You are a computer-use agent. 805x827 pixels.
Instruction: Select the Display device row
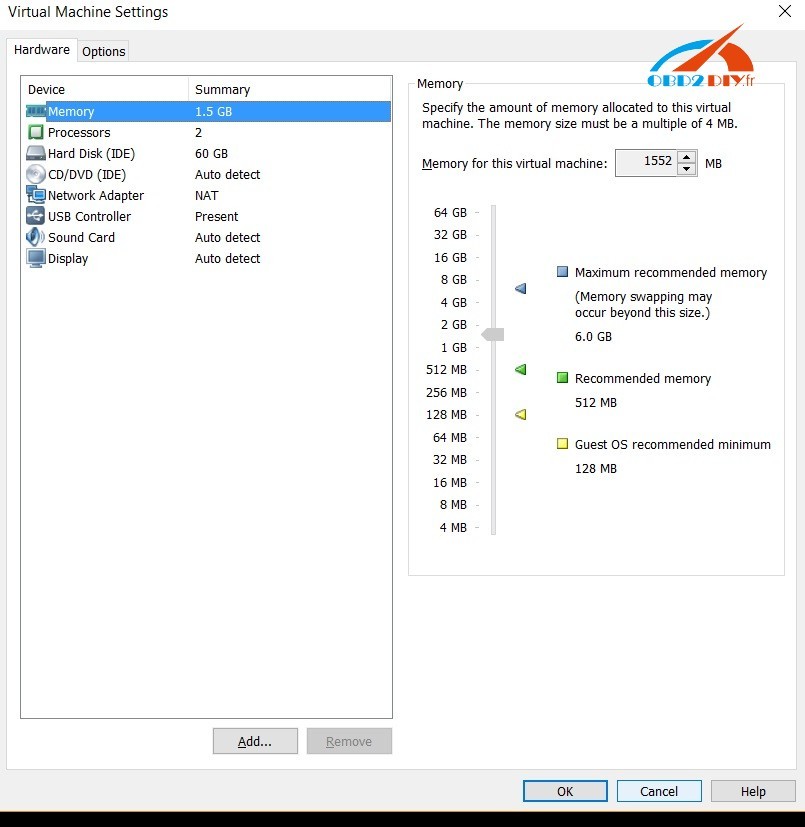[208, 258]
